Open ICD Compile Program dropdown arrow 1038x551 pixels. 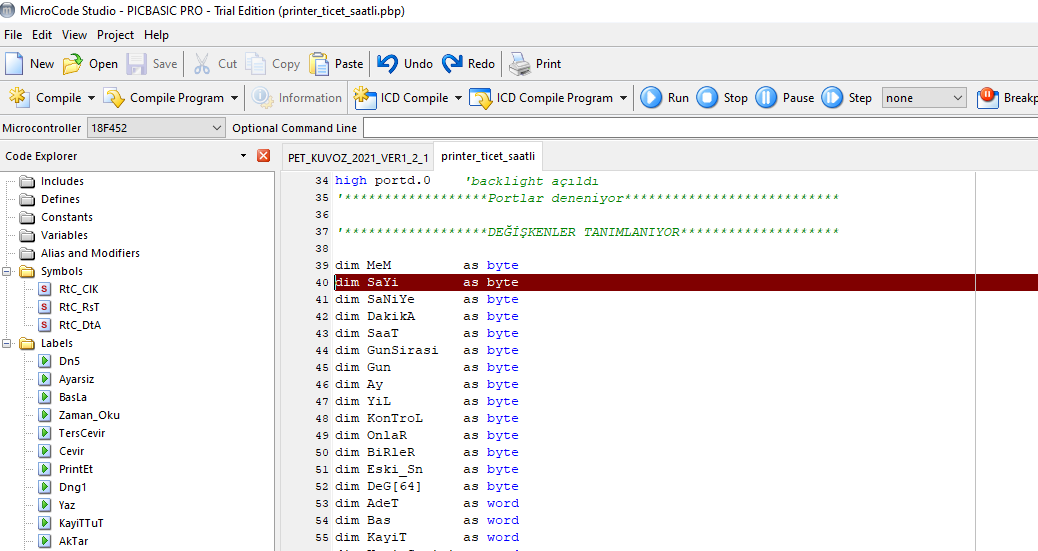pyautogui.click(x=623, y=98)
